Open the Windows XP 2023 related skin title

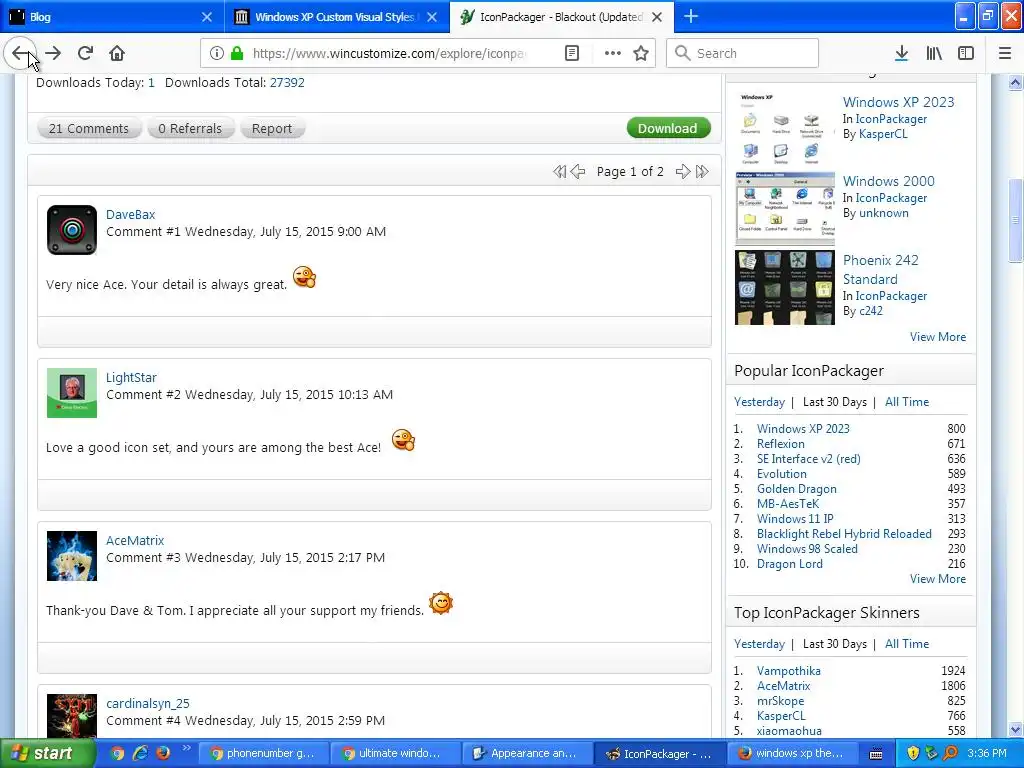(x=898, y=102)
